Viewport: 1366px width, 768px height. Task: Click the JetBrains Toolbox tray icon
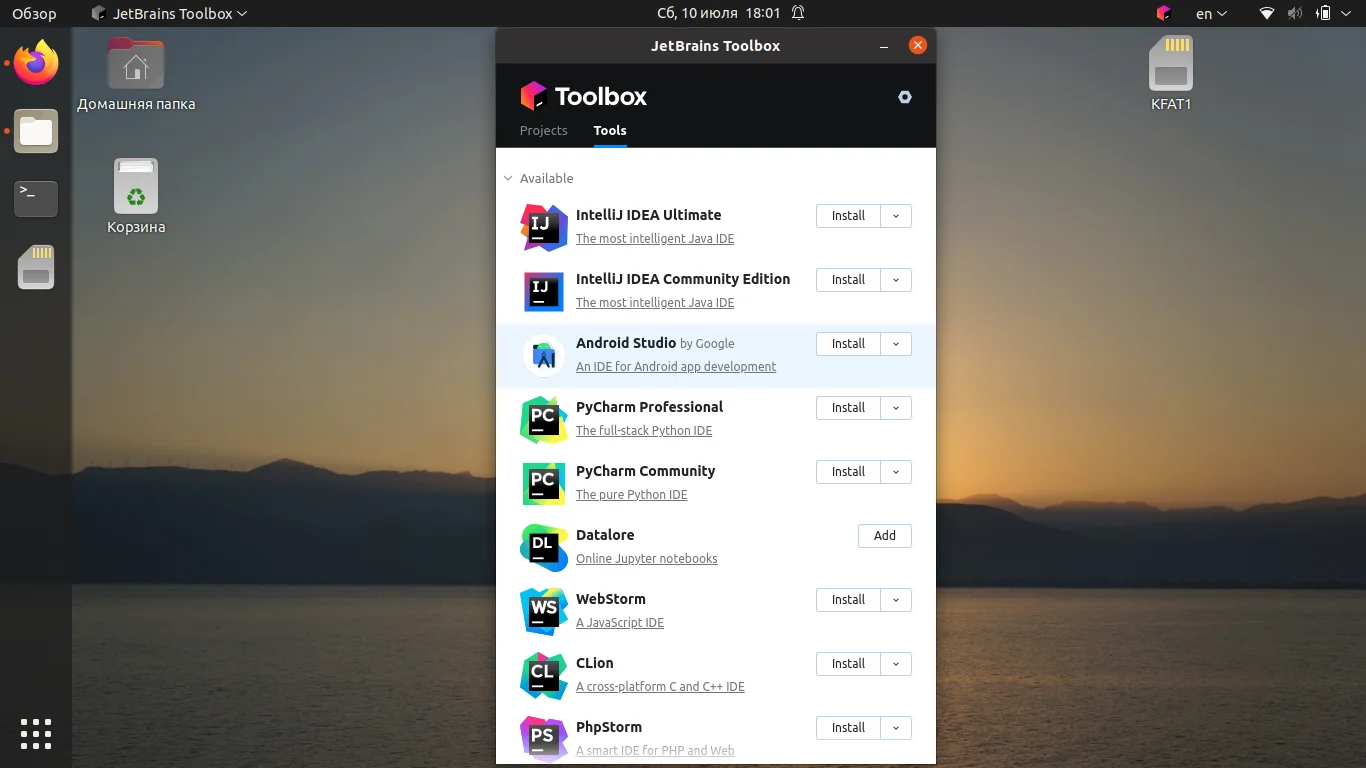point(1163,14)
